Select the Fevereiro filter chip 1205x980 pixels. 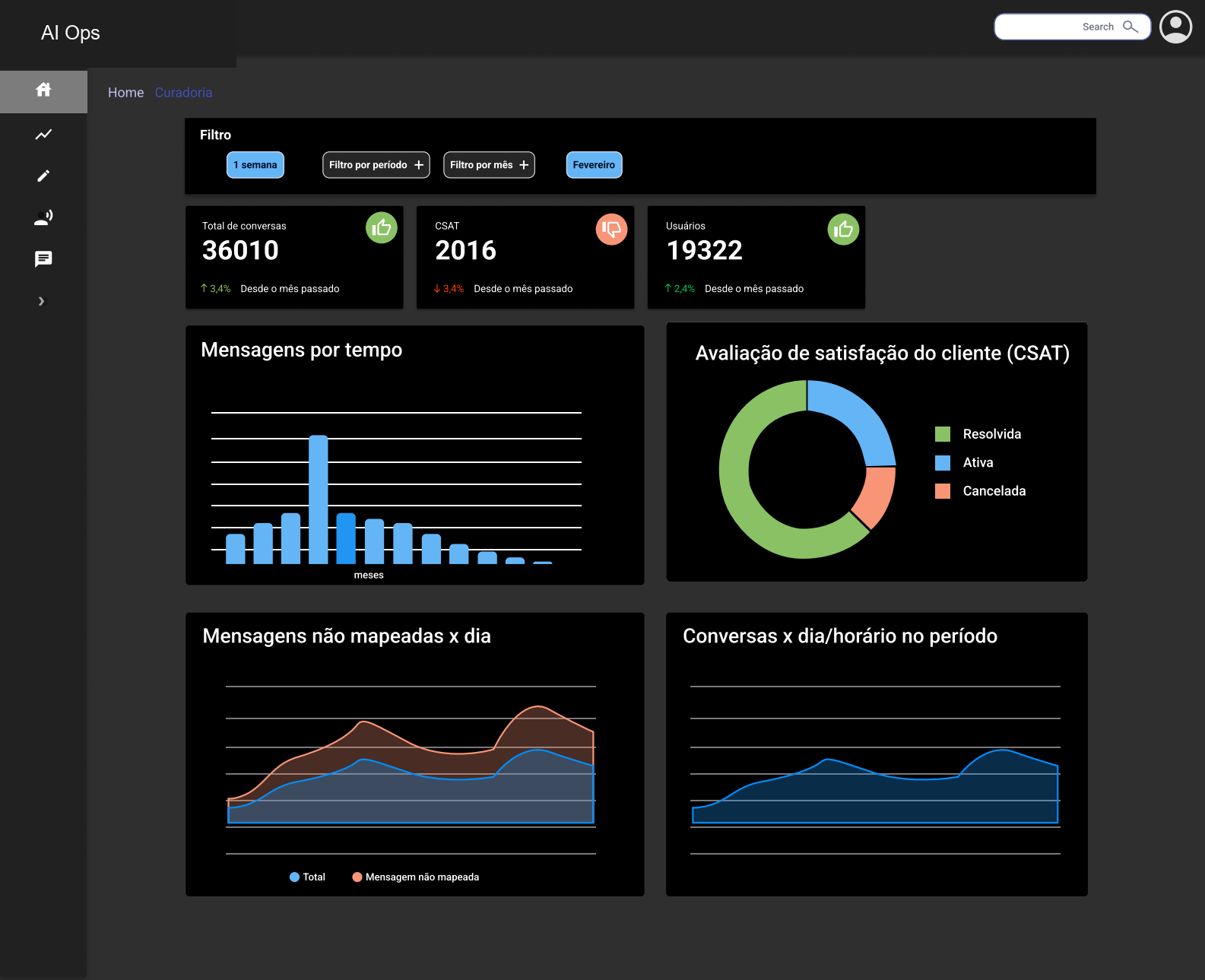tap(594, 165)
